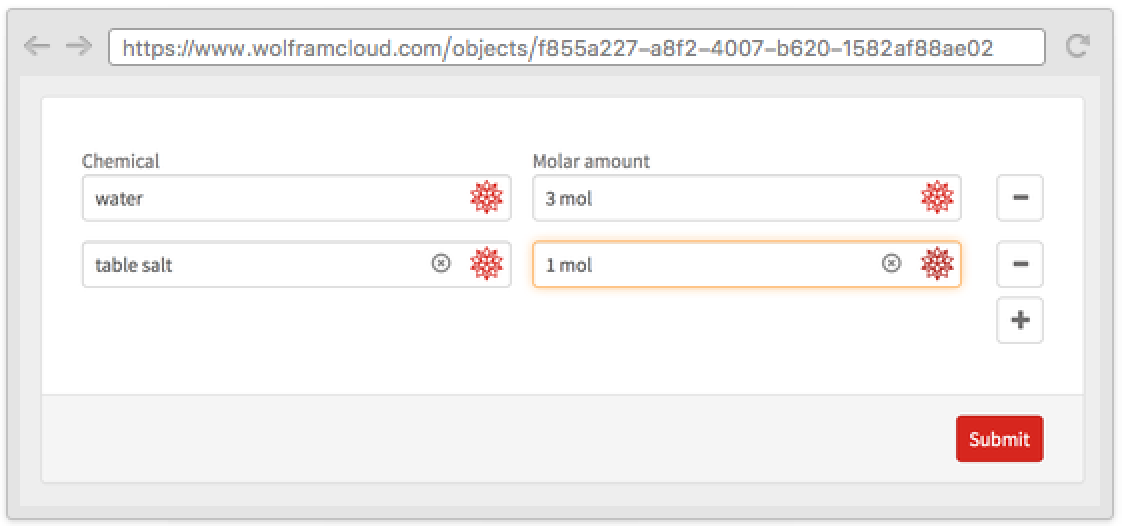Click the browser back arrow
The height and width of the screenshot is (530, 1122).
pyautogui.click(x=37, y=46)
